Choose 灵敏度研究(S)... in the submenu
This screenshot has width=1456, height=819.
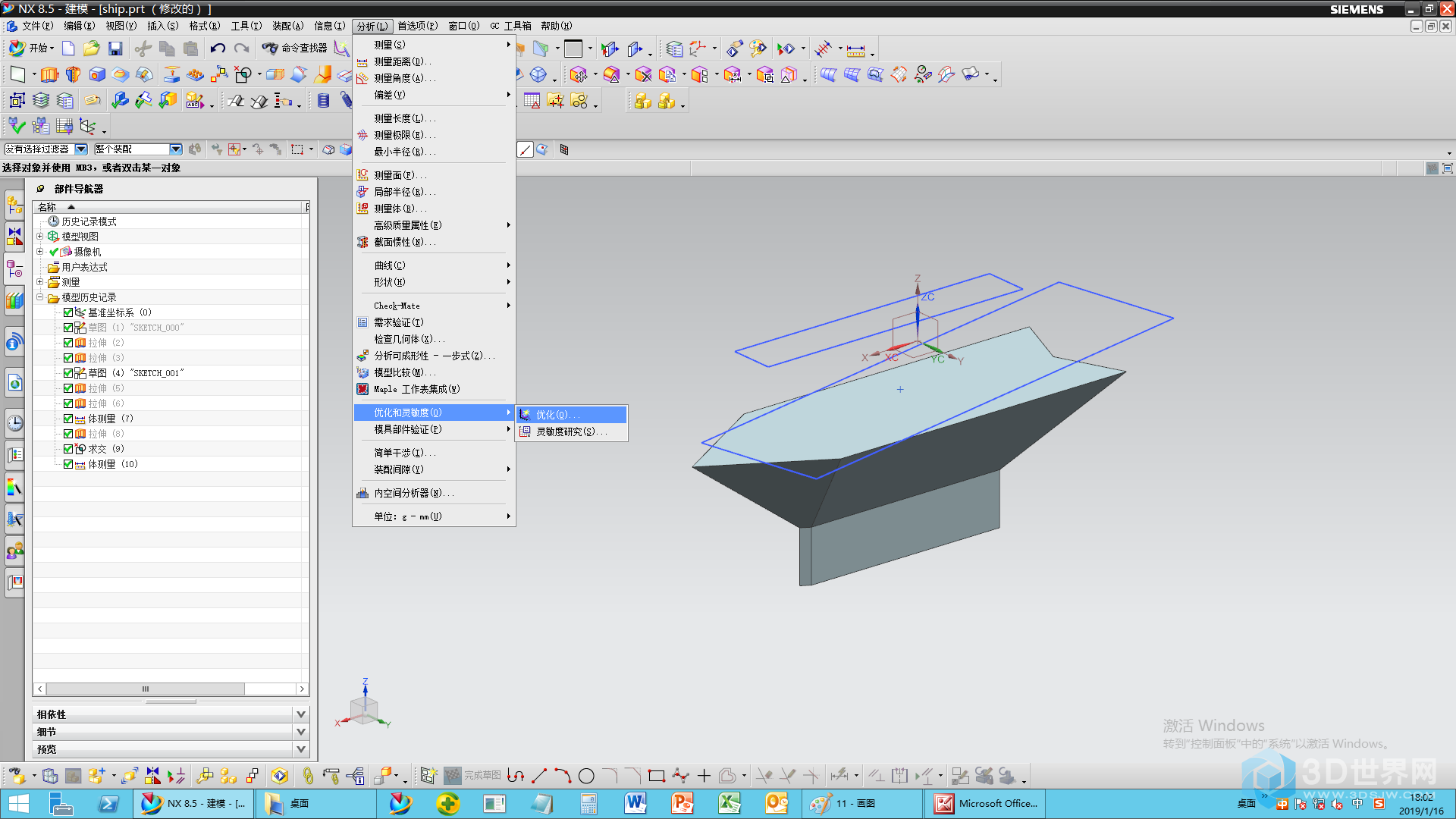(x=572, y=431)
